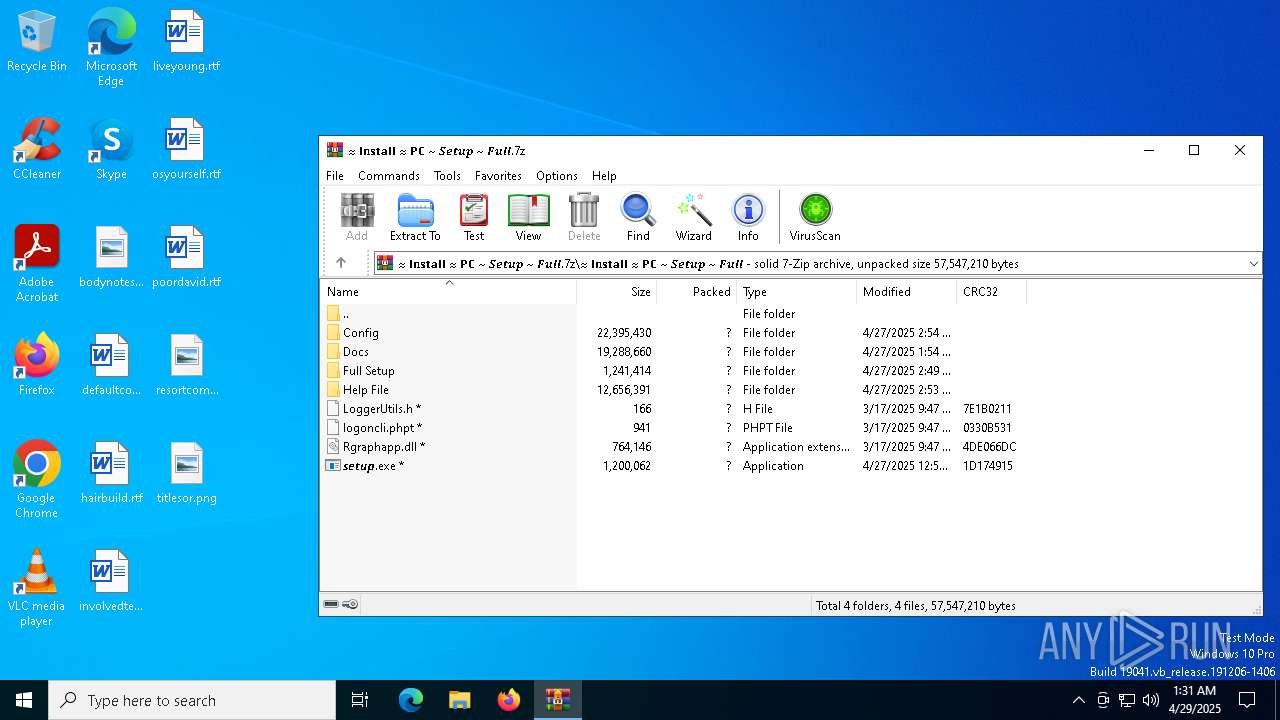1280x720 pixels.
Task: Select the Docs folder icon
Action: (x=334, y=351)
